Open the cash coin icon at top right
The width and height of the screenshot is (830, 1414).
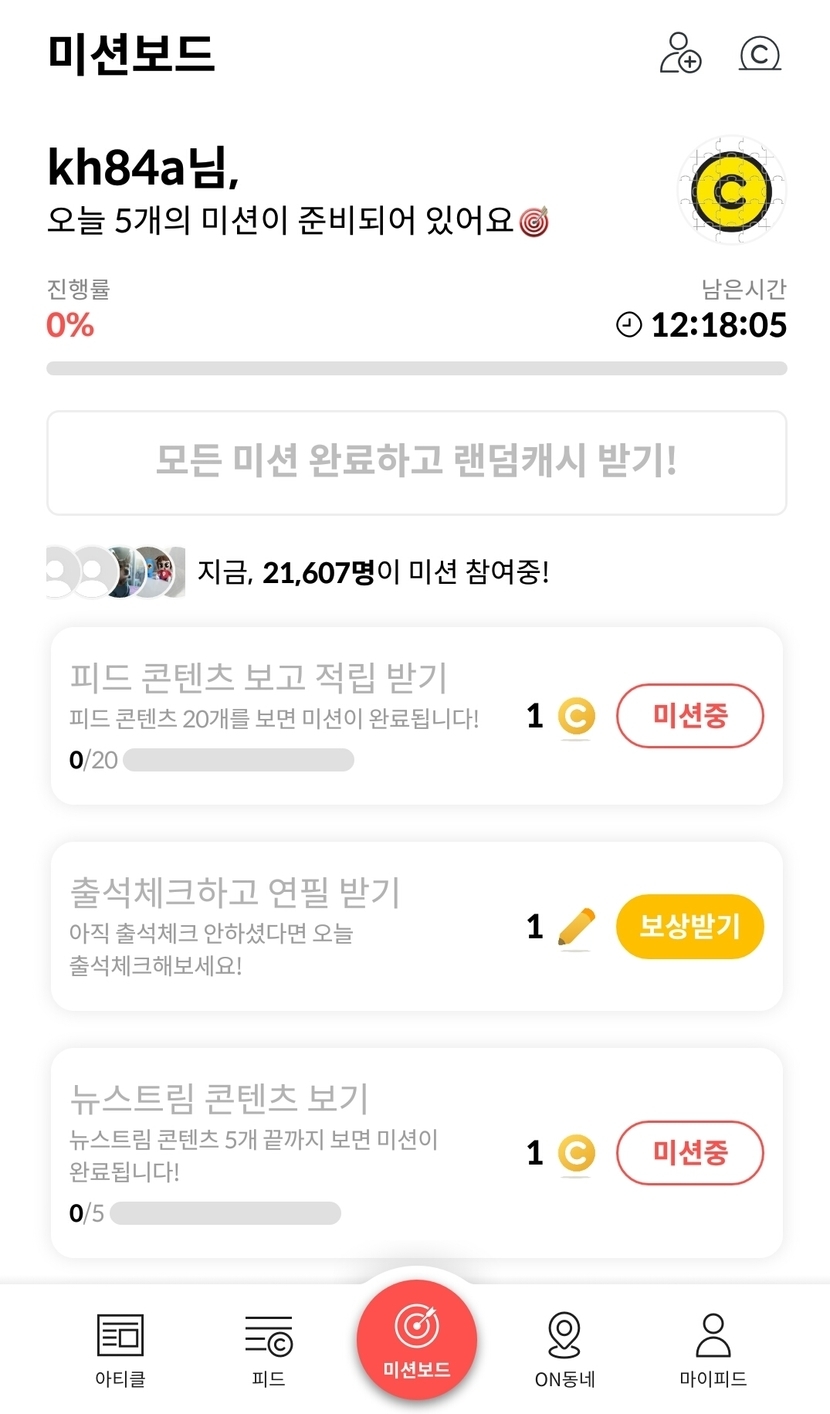(x=760, y=53)
